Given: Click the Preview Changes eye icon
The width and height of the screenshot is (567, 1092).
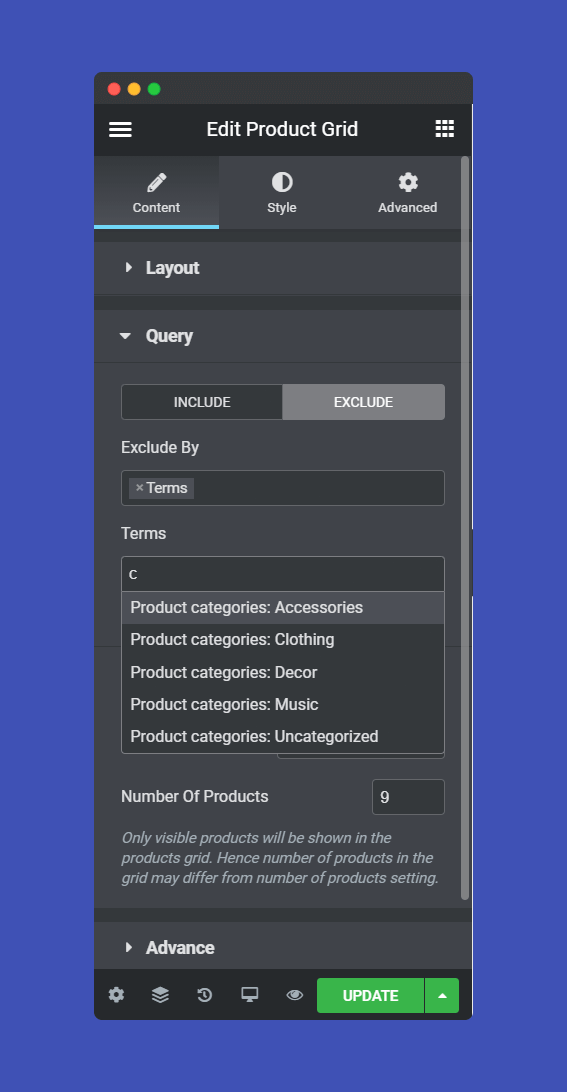Looking at the screenshot, I should [x=295, y=995].
